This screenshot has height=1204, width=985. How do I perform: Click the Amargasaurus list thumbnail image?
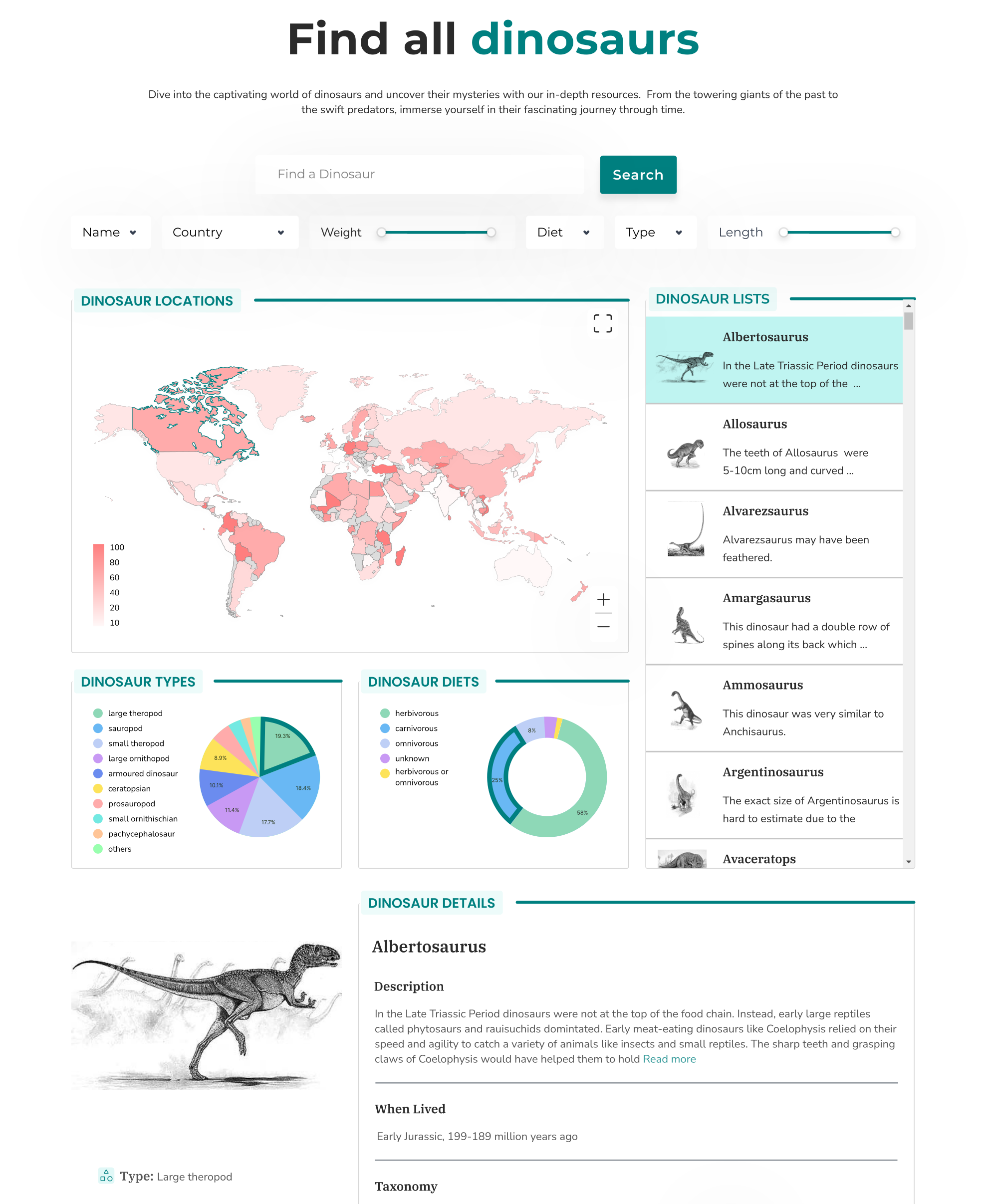[x=687, y=625]
